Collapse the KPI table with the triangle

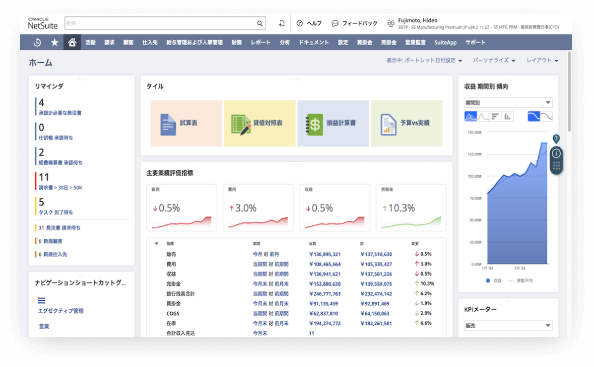click(x=156, y=244)
